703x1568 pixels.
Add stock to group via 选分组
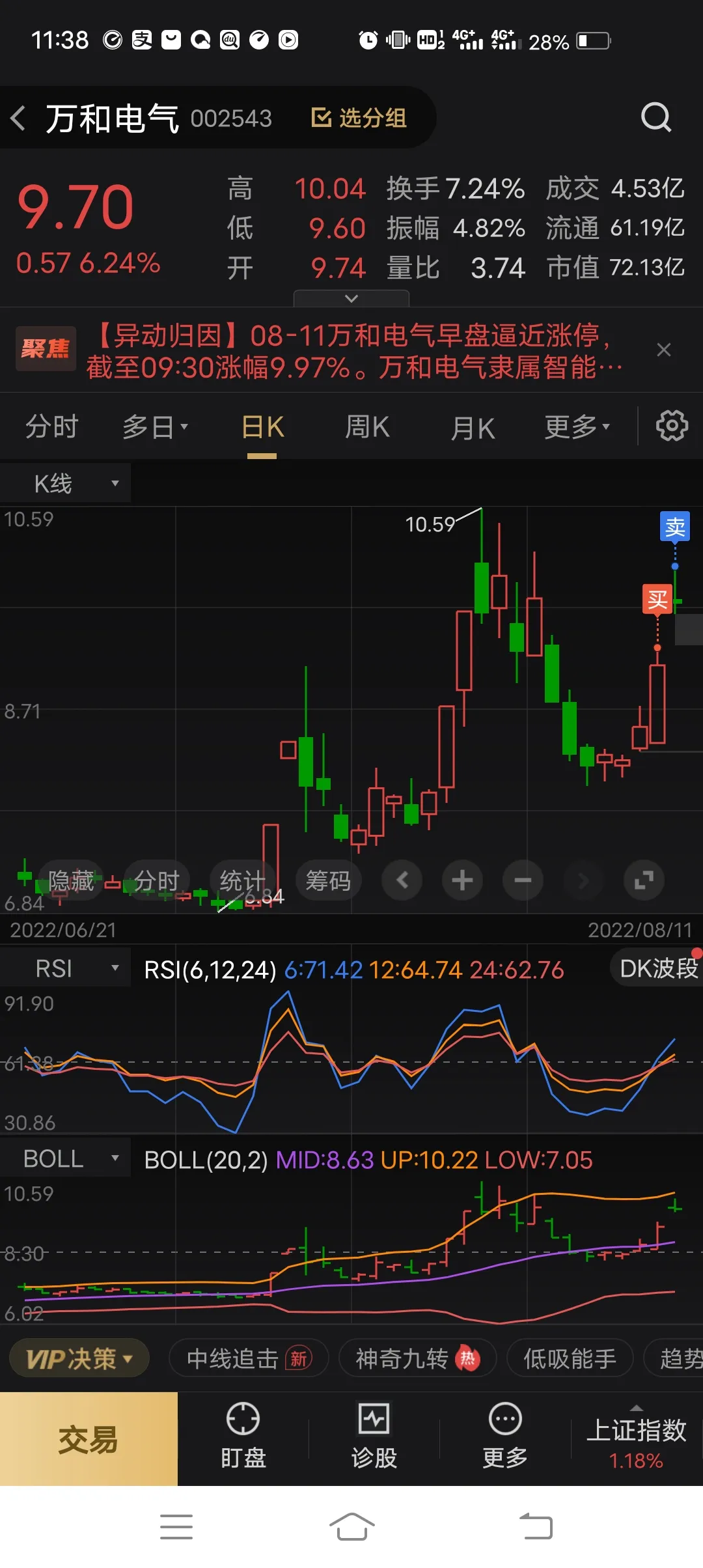(x=359, y=118)
